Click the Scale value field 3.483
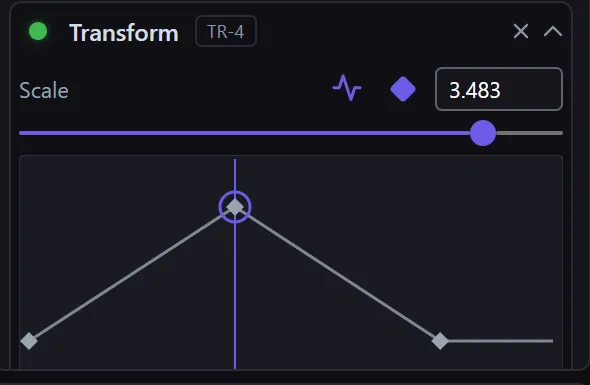 pos(499,89)
